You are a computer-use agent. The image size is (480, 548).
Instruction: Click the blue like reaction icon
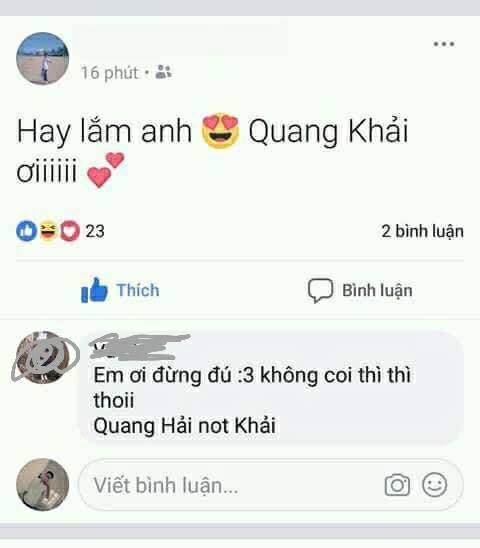(x=27, y=231)
